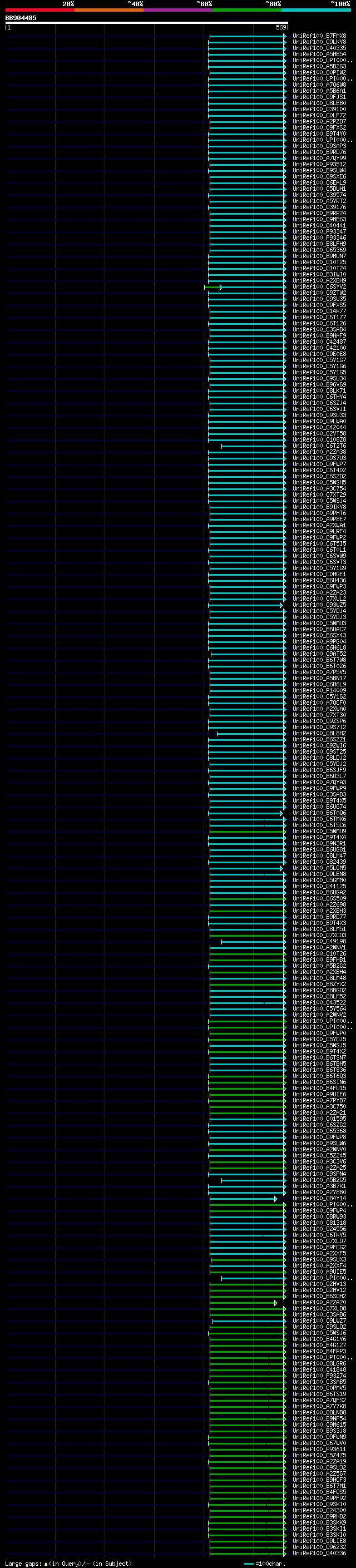This screenshot has height=1568, width=356.
Task: Open the UniRef100_B9N3R1 entry
Action: click(319, 844)
